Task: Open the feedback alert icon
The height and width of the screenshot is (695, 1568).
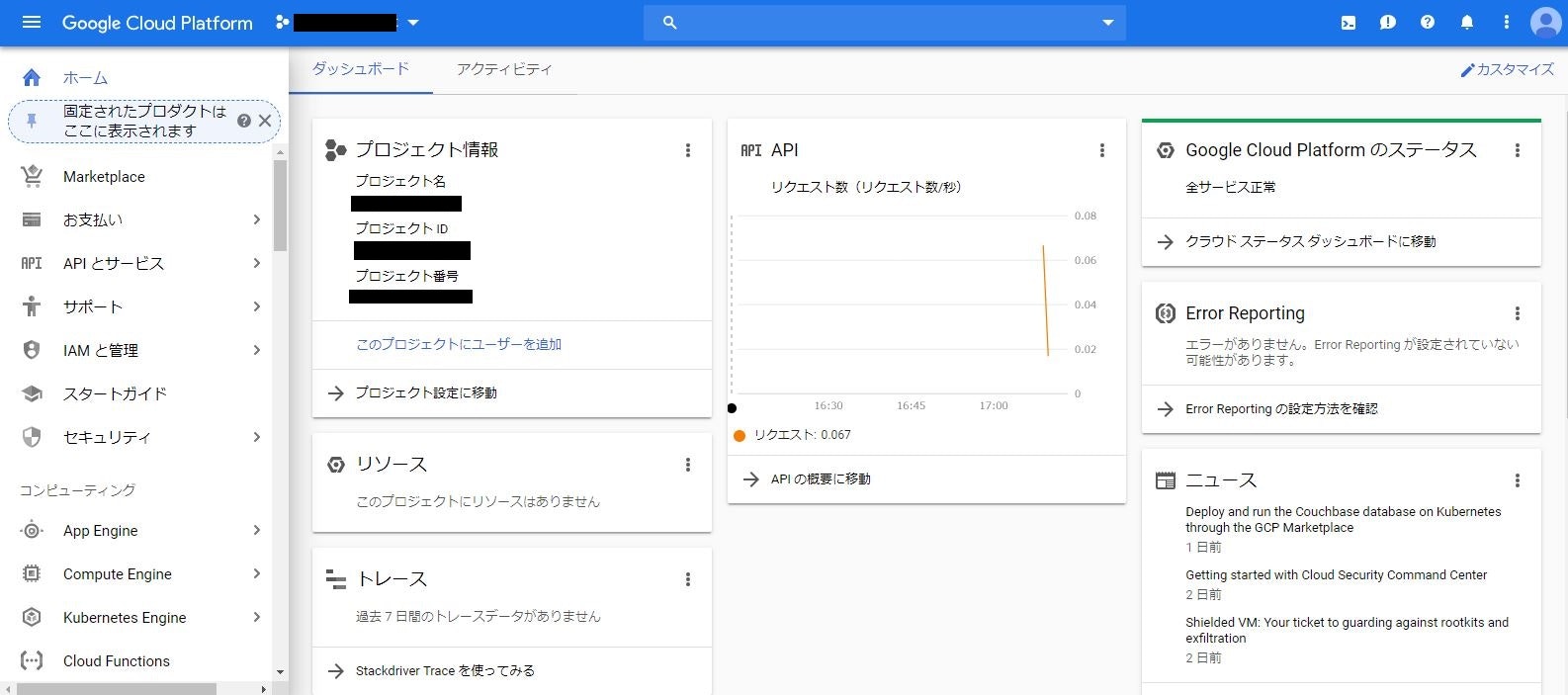Action: coord(1388,22)
